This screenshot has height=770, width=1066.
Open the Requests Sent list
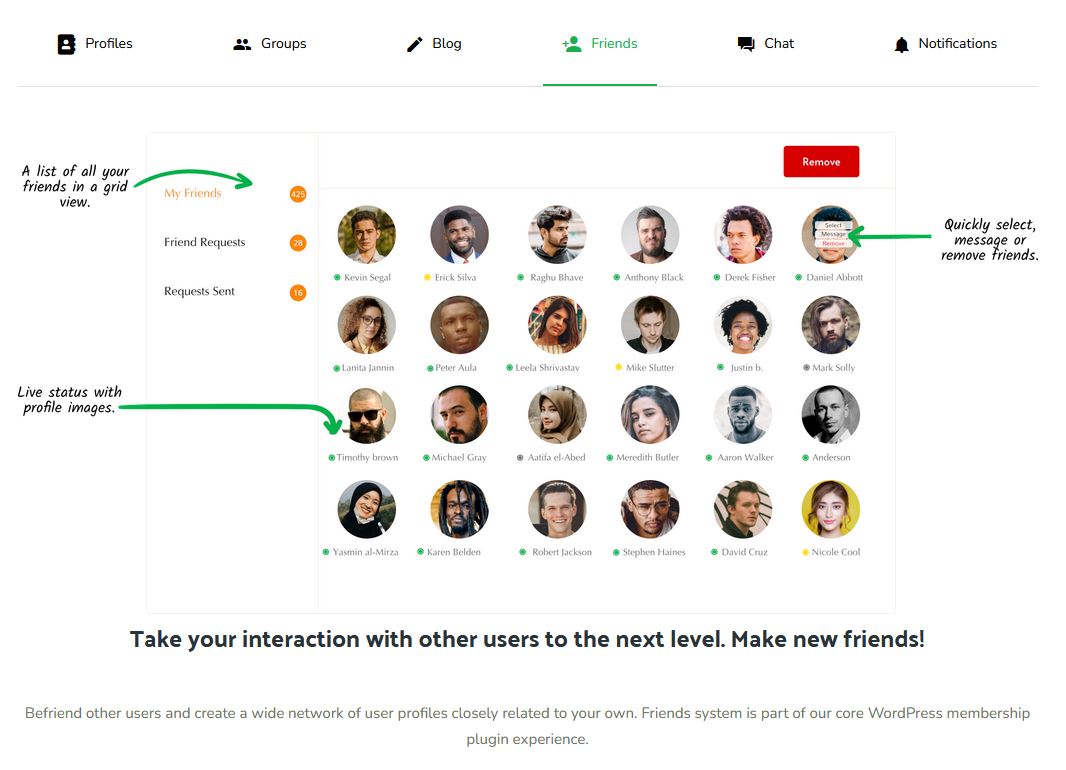(x=199, y=291)
